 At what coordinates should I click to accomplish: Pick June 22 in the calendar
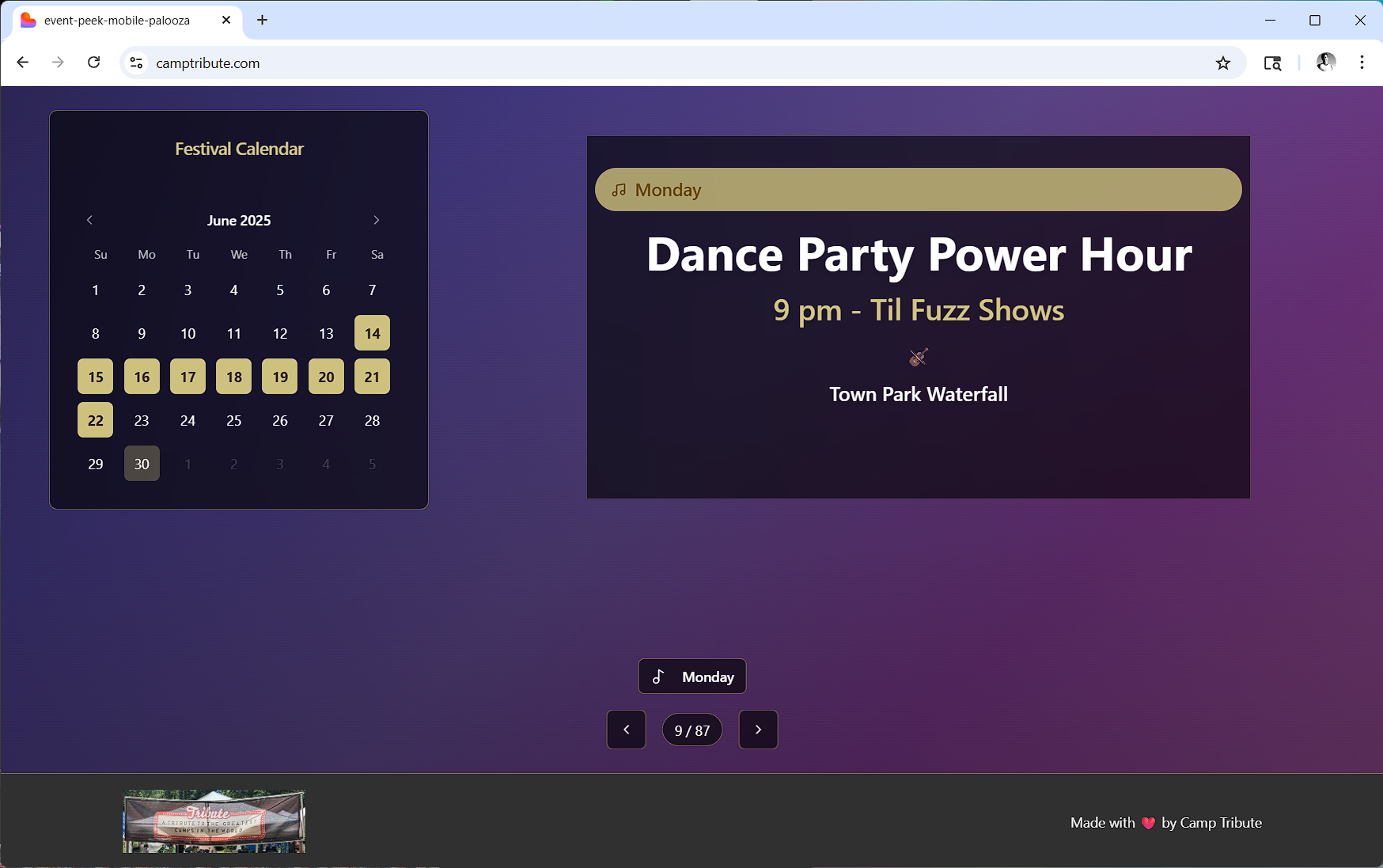95,420
